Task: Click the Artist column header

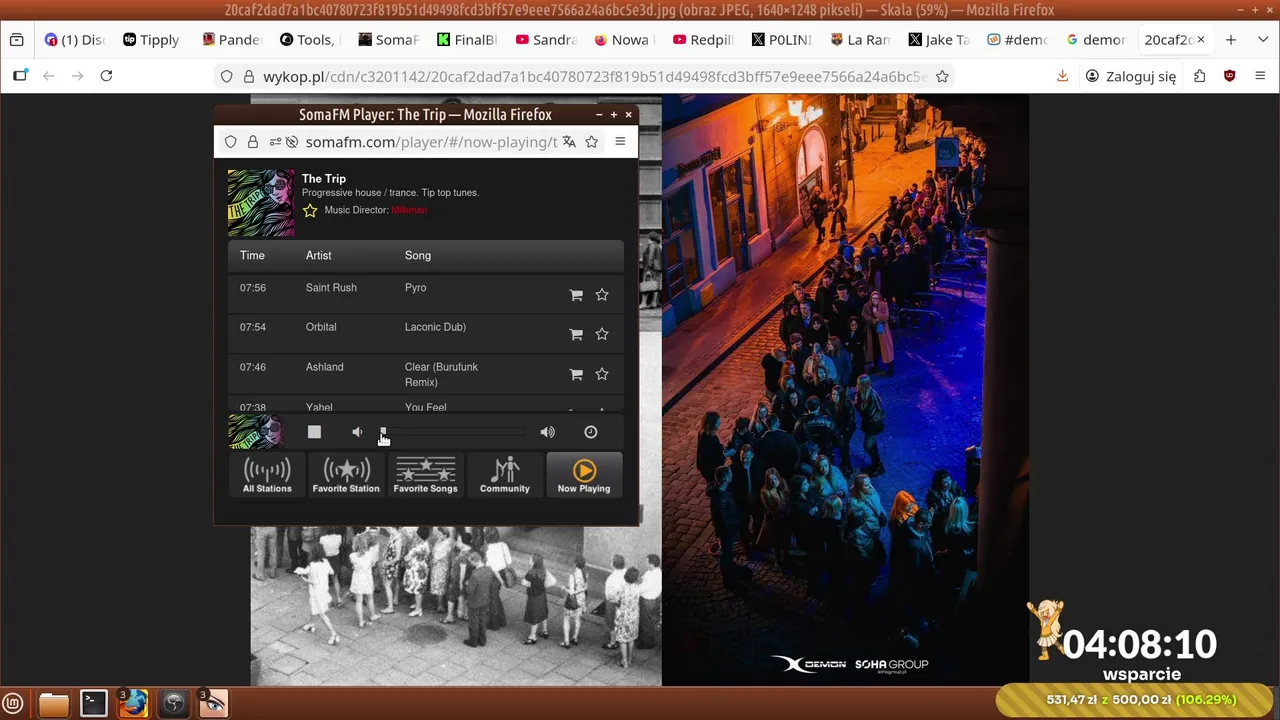Action: (318, 256)
